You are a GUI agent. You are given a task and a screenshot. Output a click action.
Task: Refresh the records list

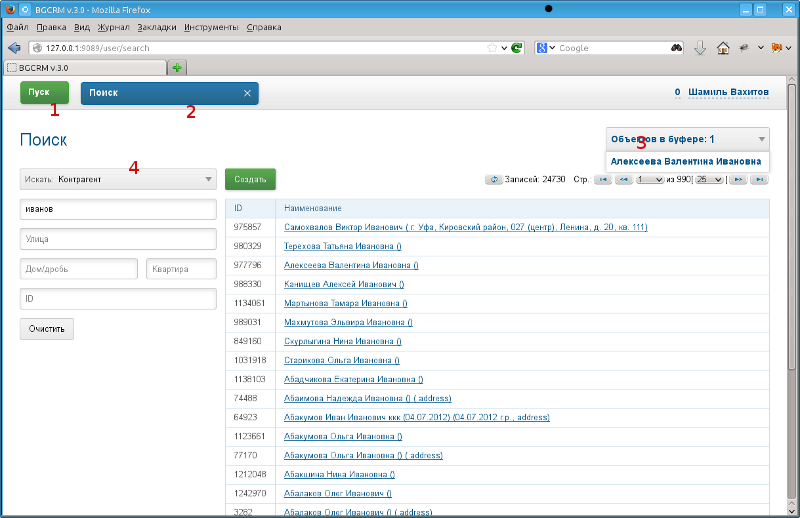[x=493, y=180]
